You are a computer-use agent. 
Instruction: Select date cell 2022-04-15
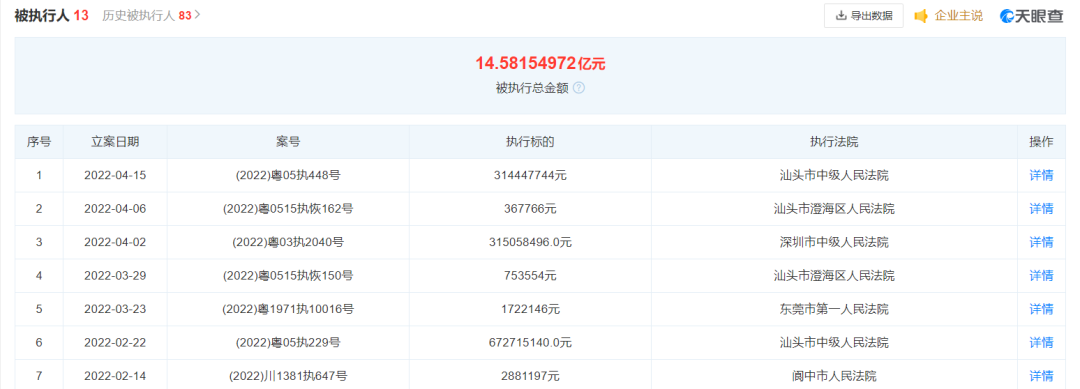[115, 176]
